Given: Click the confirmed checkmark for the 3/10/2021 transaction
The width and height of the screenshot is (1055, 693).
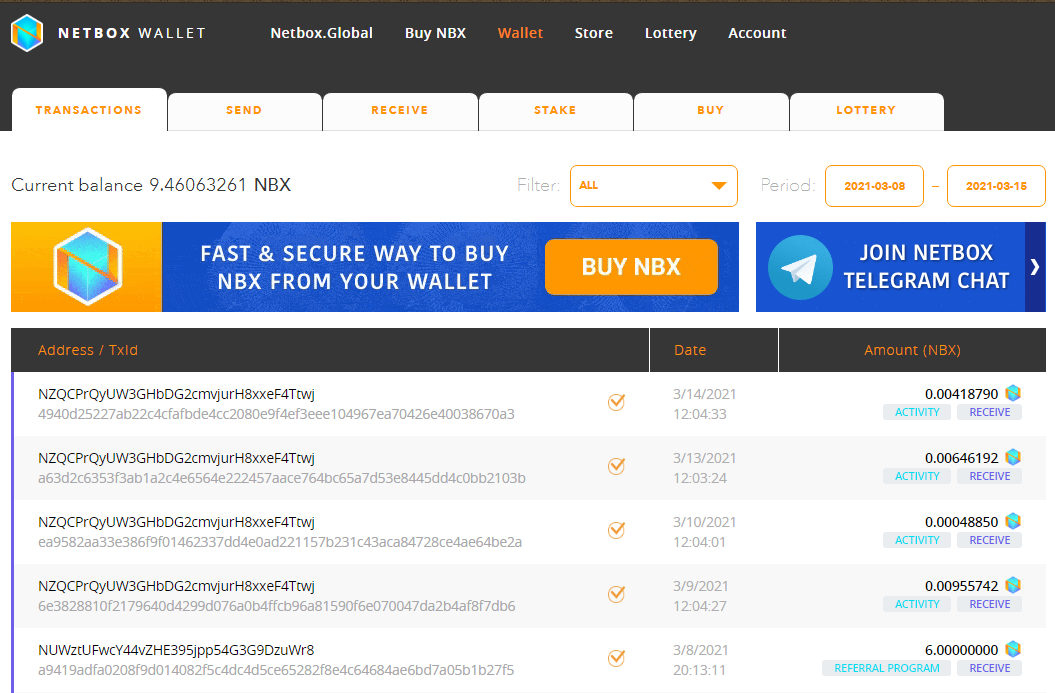Looking at the screenshot, I should 616,530.
